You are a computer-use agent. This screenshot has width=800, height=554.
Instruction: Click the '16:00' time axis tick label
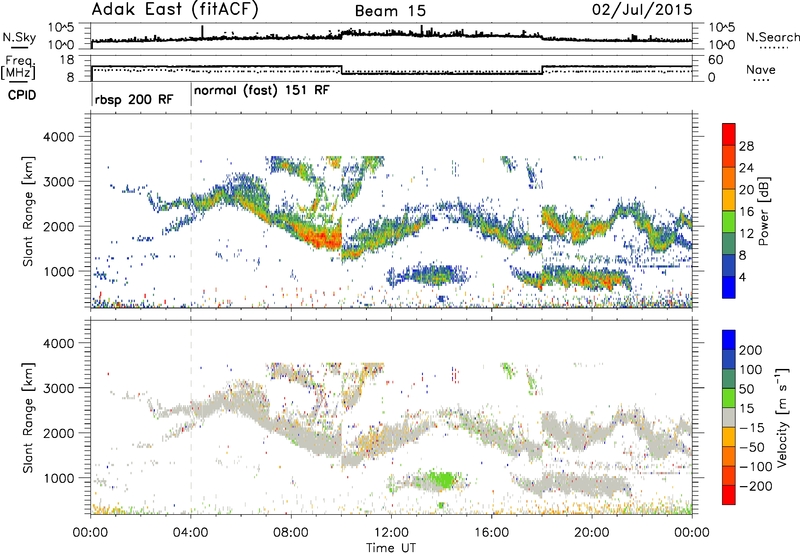point(491,533)
